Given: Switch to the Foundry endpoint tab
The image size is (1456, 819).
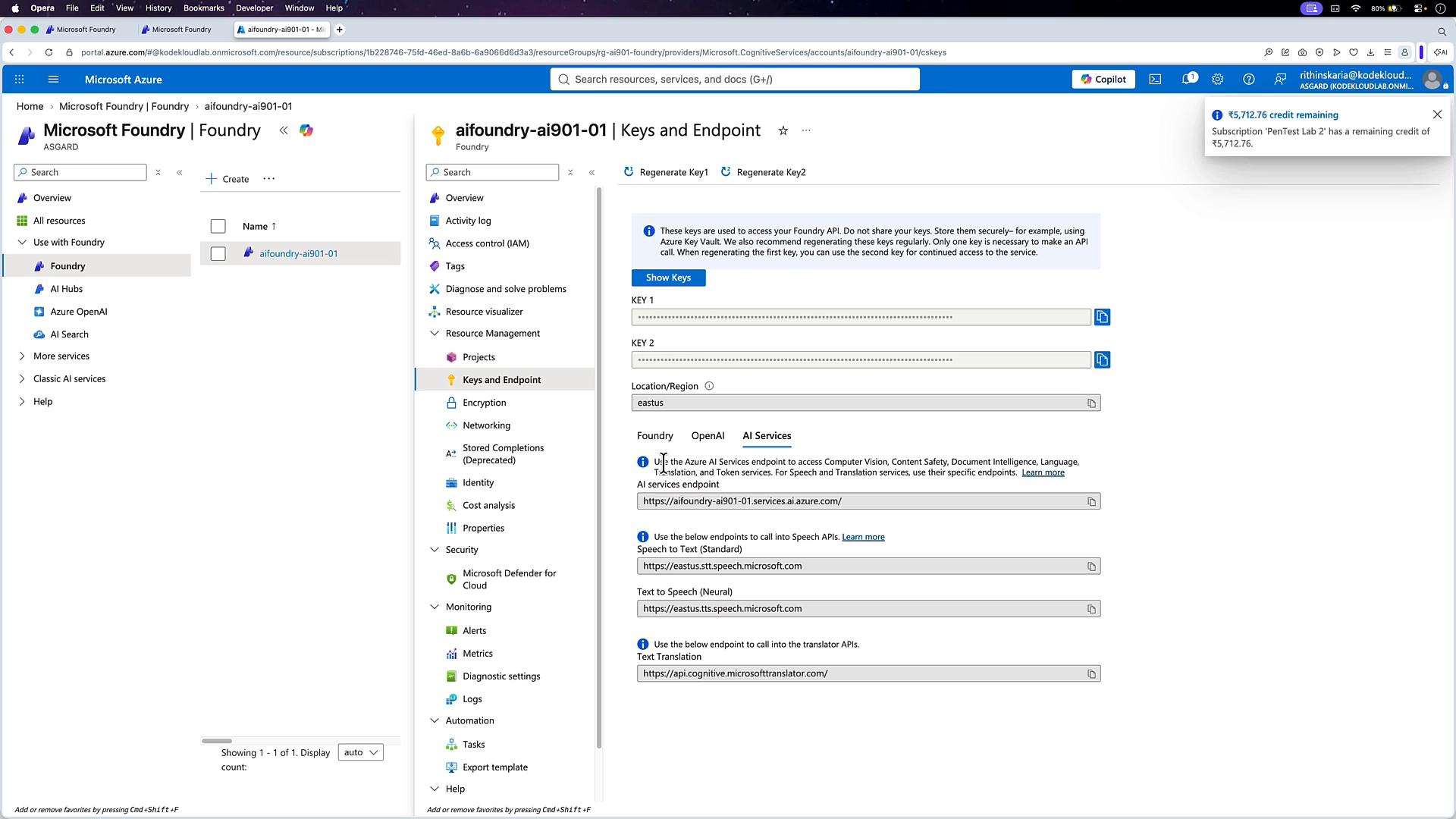Looking at the screenshot, I should [655, 436].
